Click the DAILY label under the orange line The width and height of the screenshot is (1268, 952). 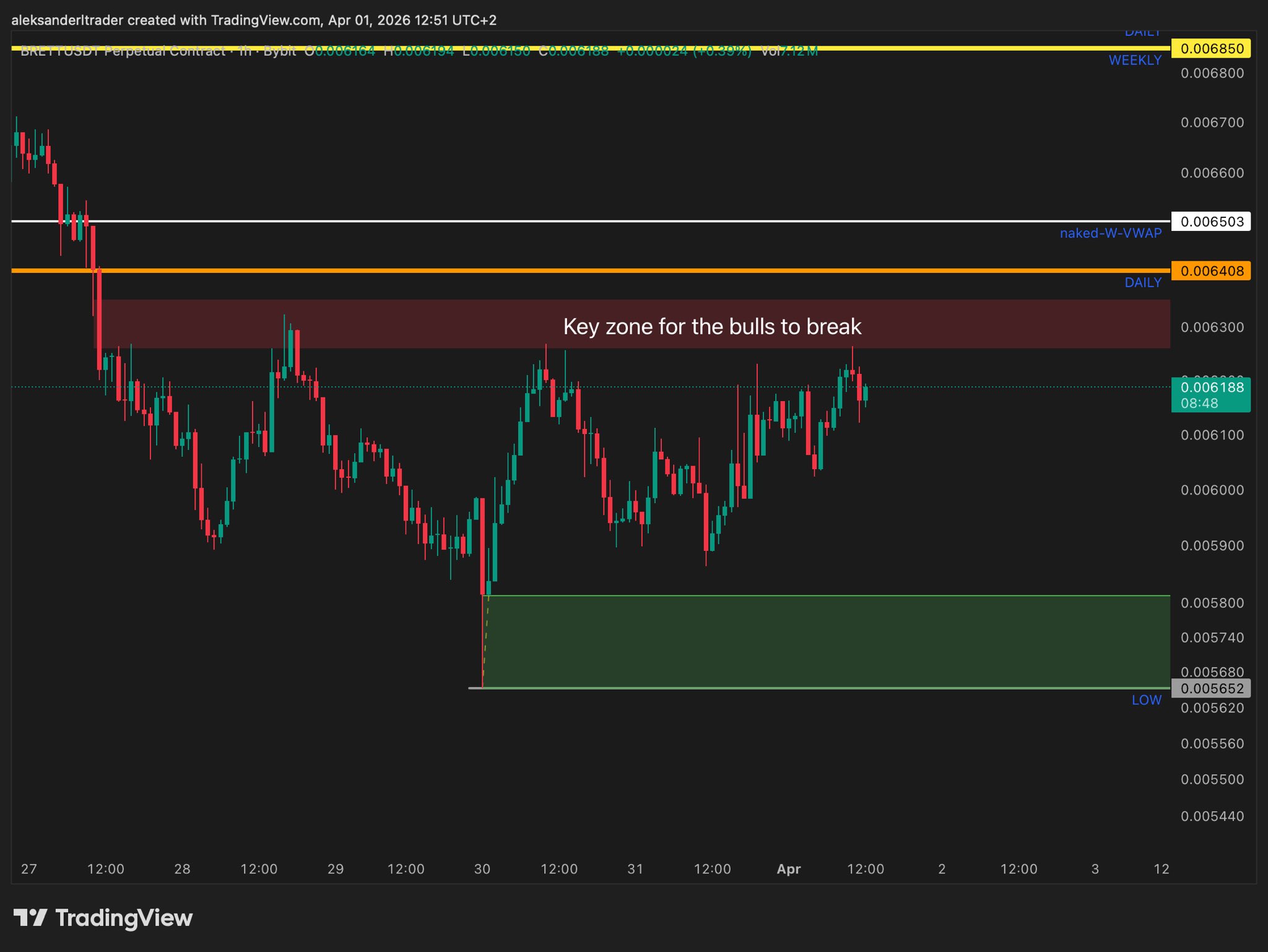[x=1142, y=283]
